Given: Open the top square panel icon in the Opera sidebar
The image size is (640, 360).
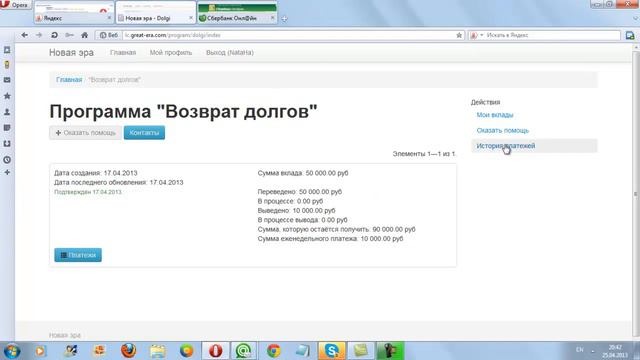Looking at the screenshot, I should pyautogui.click(x=7, y=50).
